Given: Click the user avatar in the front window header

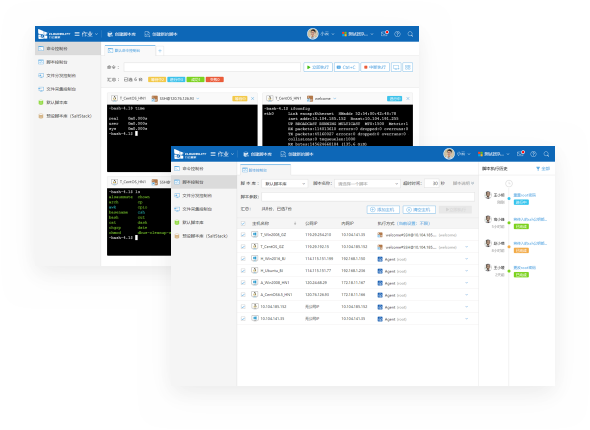Looking at the screenshot, I should point(449,154).
